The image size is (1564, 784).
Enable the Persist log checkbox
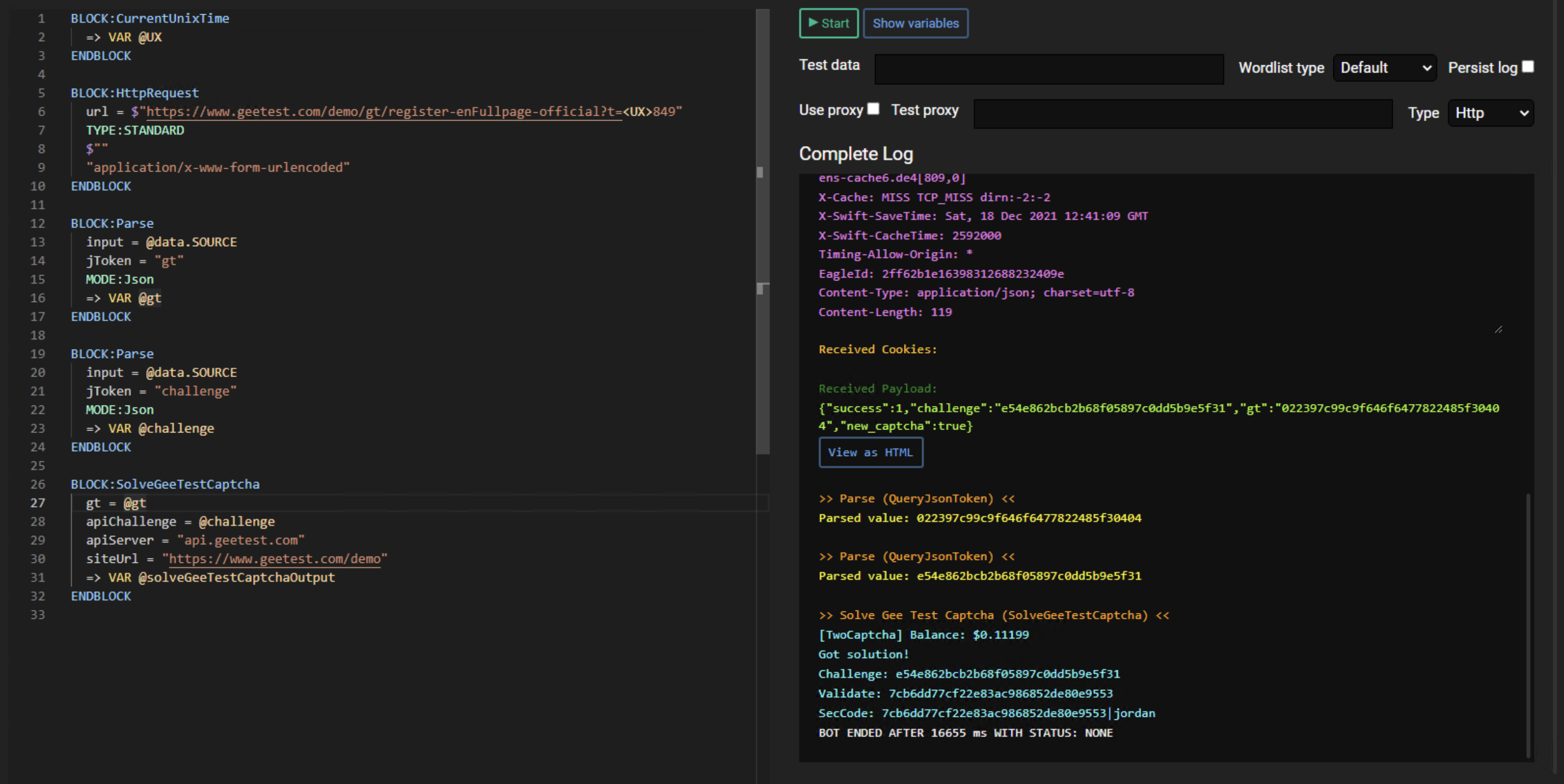click(1528, 66)
